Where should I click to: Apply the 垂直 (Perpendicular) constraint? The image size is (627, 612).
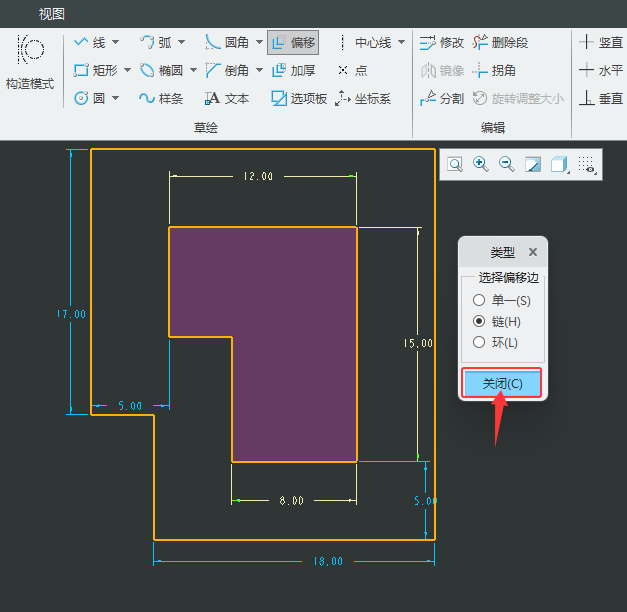tap(602, 98)
